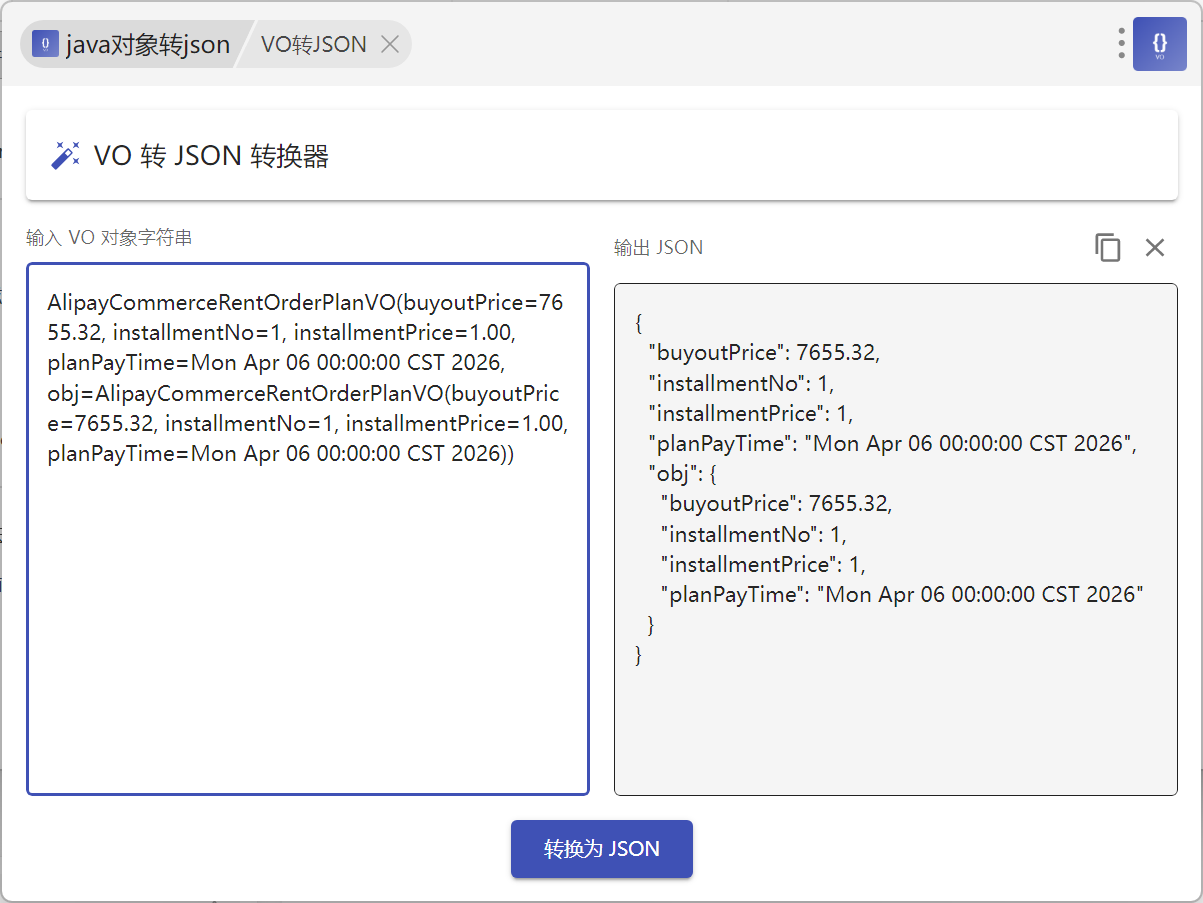Screen dimensions: 1203x903
Task: Select the VO转JSON tab
Action: point(313,44)
